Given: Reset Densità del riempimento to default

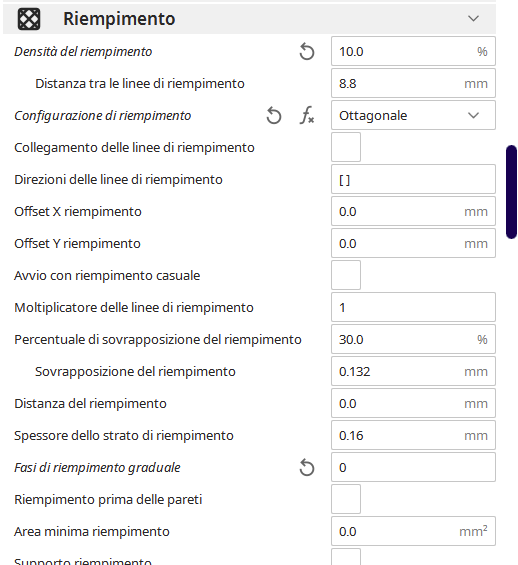Looking at the screenshot, I should (x=307, y=52).
